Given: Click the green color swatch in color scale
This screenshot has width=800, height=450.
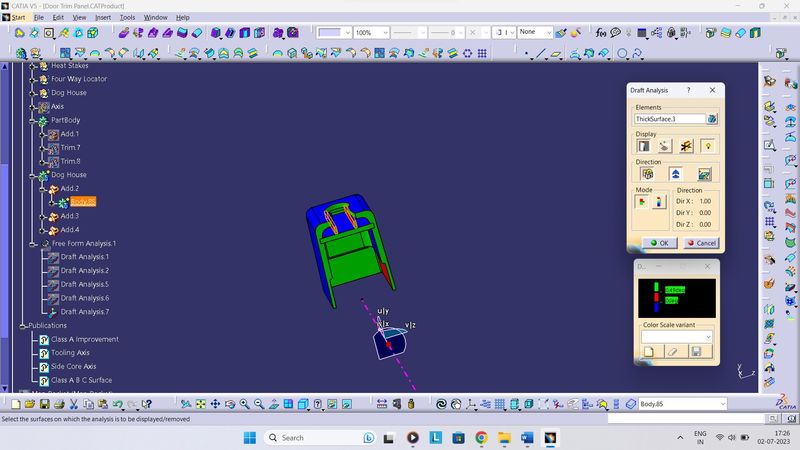Looking at the screenshot, I should (x=656, y=289).
